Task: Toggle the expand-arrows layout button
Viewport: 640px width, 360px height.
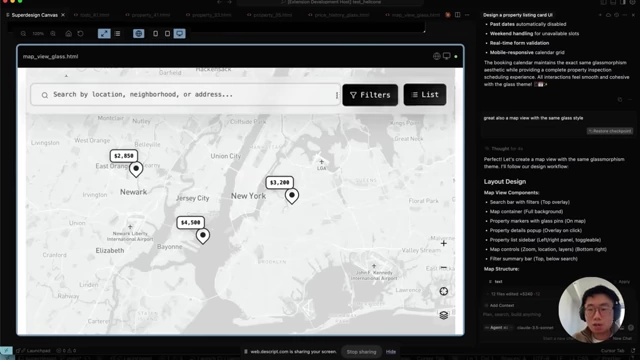Action: click(x=104, y=33)
